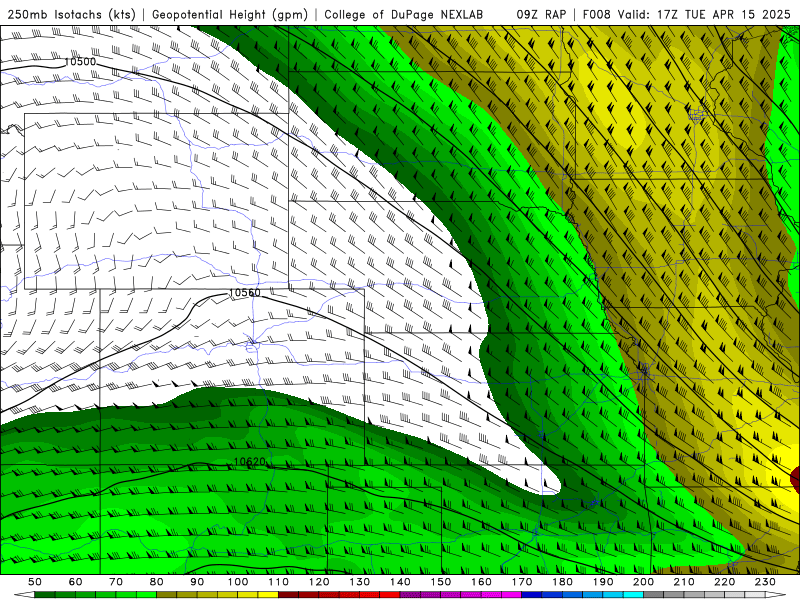Click the '09Z RAP' model run text
Viewport: 800px width, 600px height.
click(x=541, y=14)
